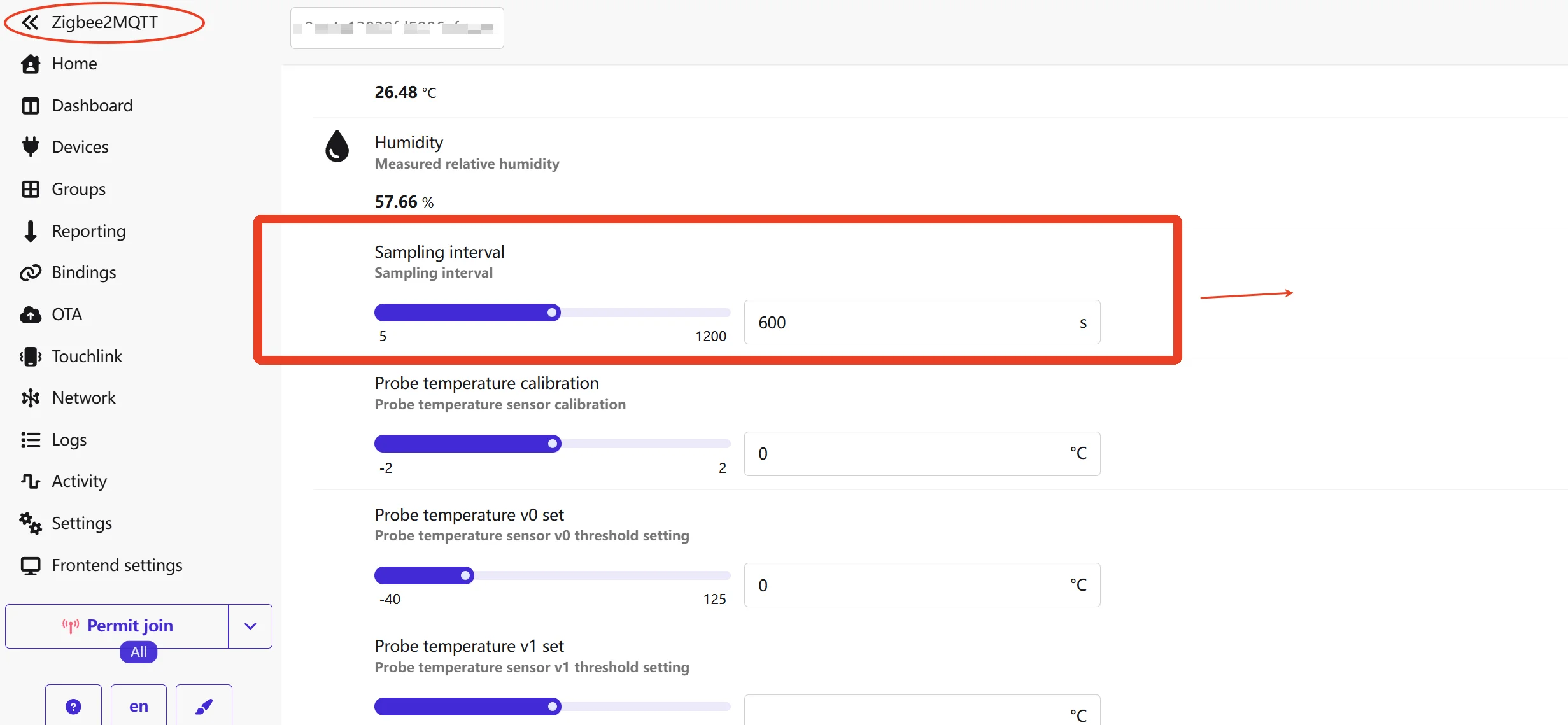This screenshot has height=725, width=1568.
Task: Click the Zigbee2MQTT title text
Action: pyautogui.click(x=104, y=22)
